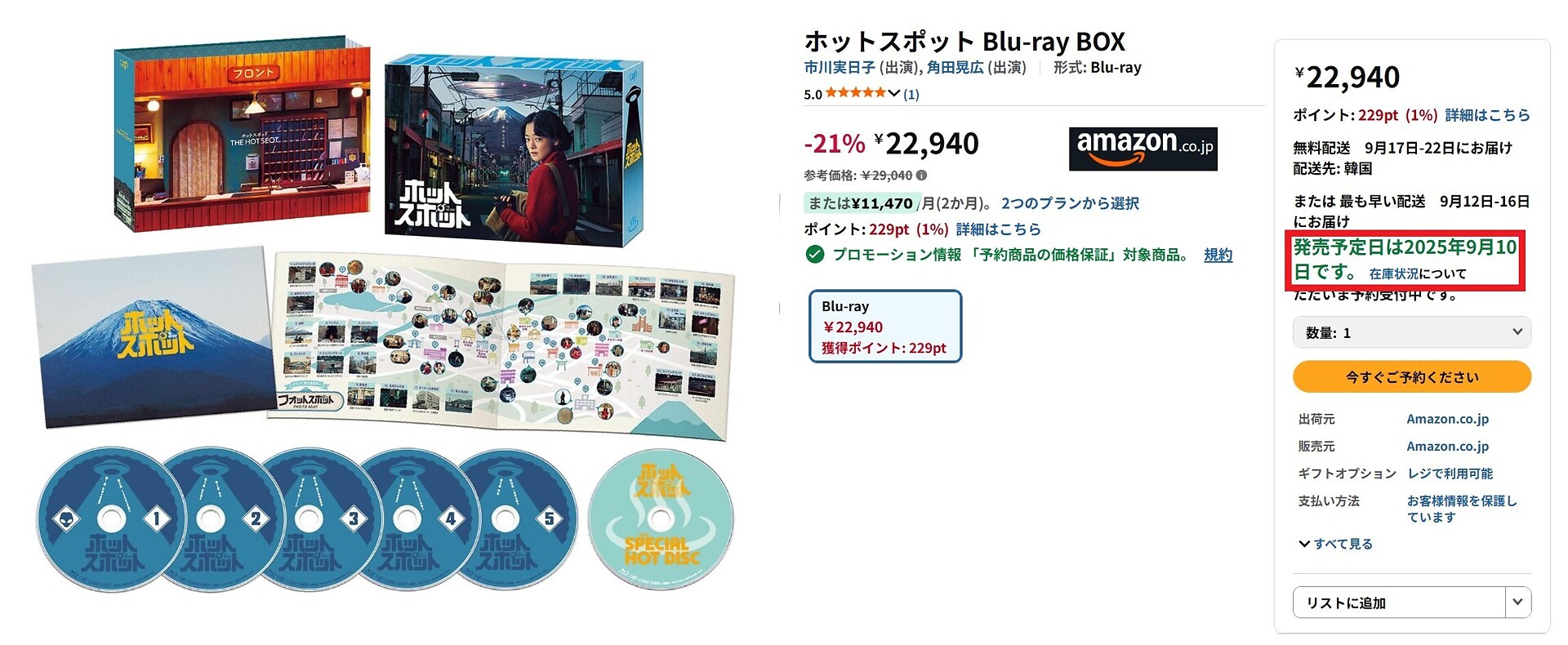Select the Blu-ray format option box
This screenshot has height=645, width=1568.
point(885,327)
